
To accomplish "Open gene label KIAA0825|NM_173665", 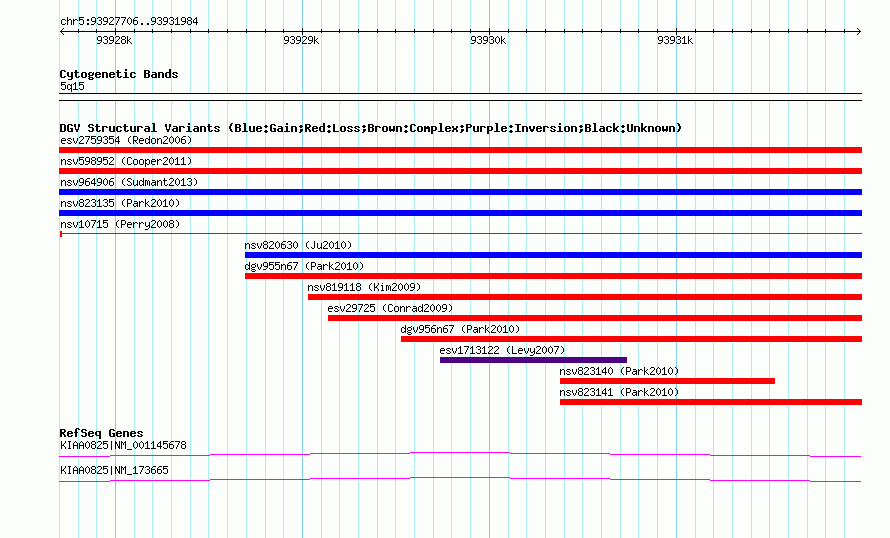I will (x=114, y=470).
